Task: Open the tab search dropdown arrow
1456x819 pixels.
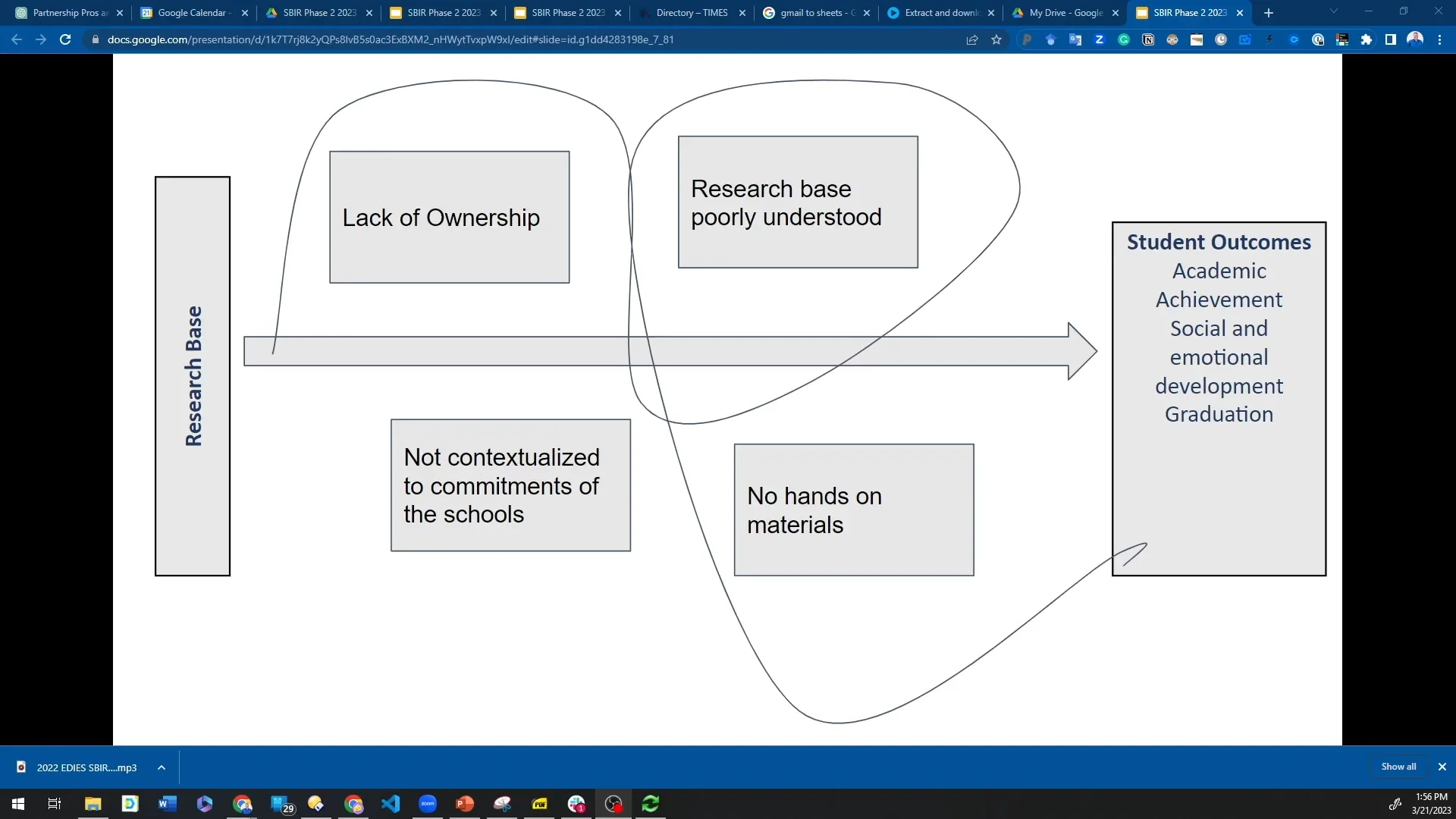Action: [1332, 12]
